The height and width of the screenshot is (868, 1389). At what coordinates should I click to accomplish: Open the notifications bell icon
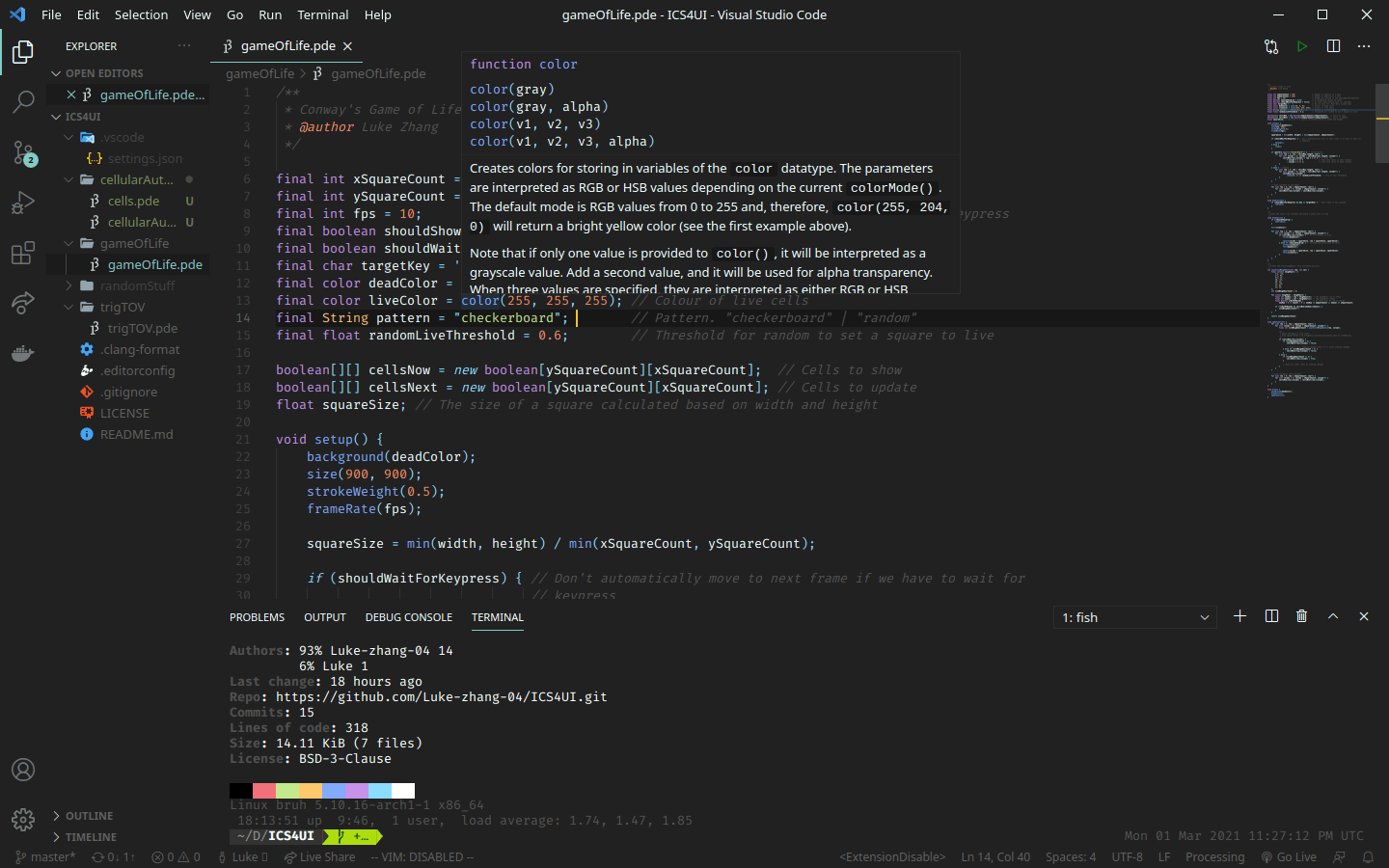1368,856
